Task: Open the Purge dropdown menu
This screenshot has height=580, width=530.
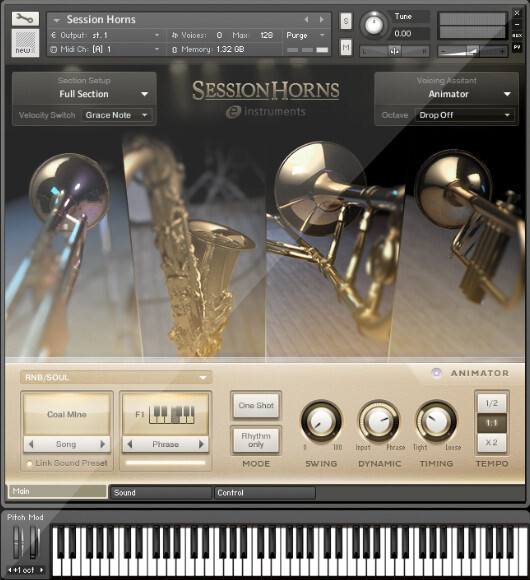Action: pos(305,35)
